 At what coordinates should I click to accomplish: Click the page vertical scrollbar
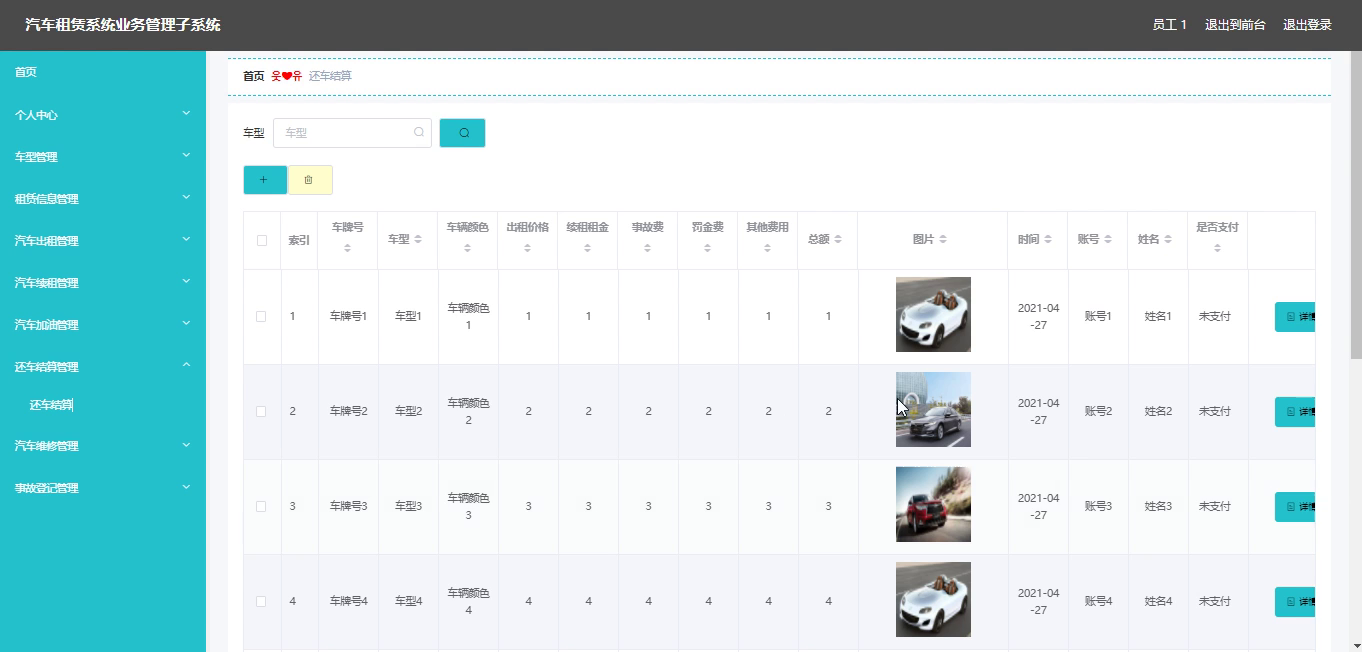click(1356, 205)
